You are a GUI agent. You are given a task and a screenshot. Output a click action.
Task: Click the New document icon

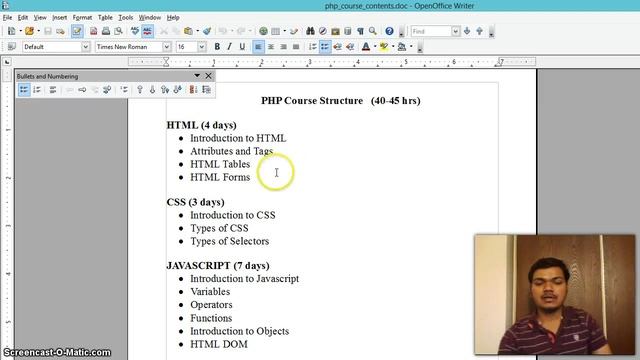[x=11, y=31]
